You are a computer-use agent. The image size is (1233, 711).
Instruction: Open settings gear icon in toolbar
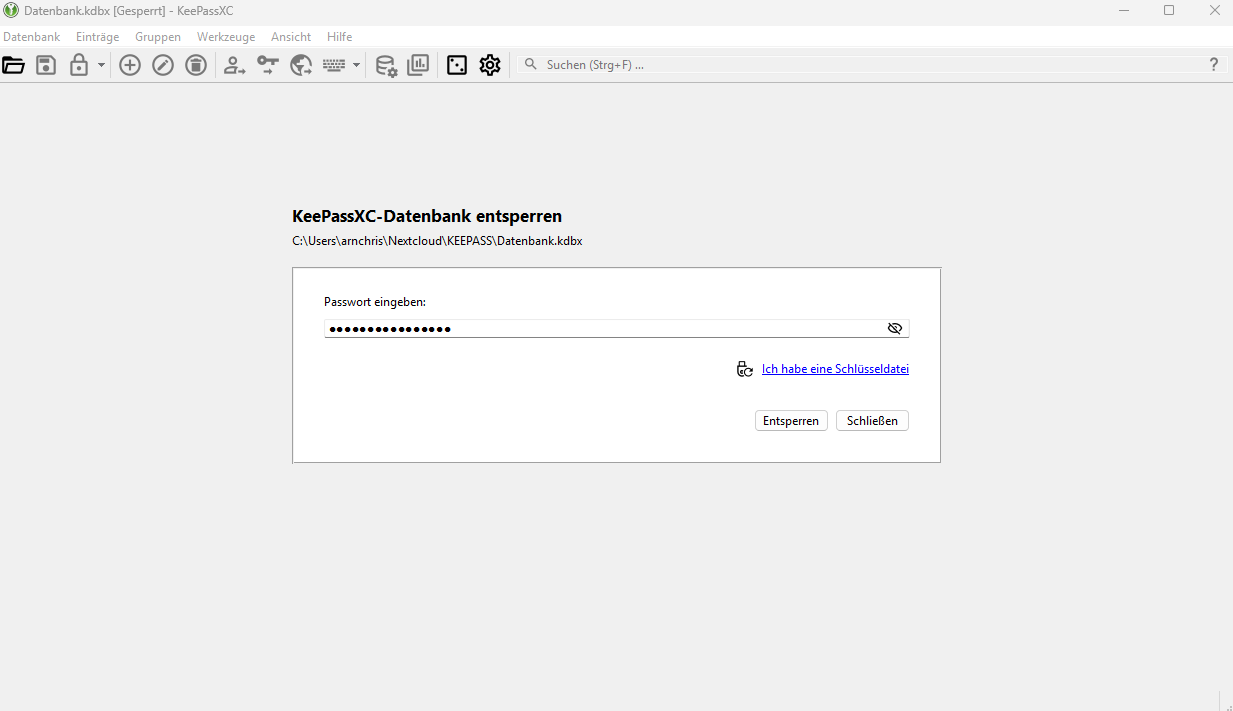point(489,65)
